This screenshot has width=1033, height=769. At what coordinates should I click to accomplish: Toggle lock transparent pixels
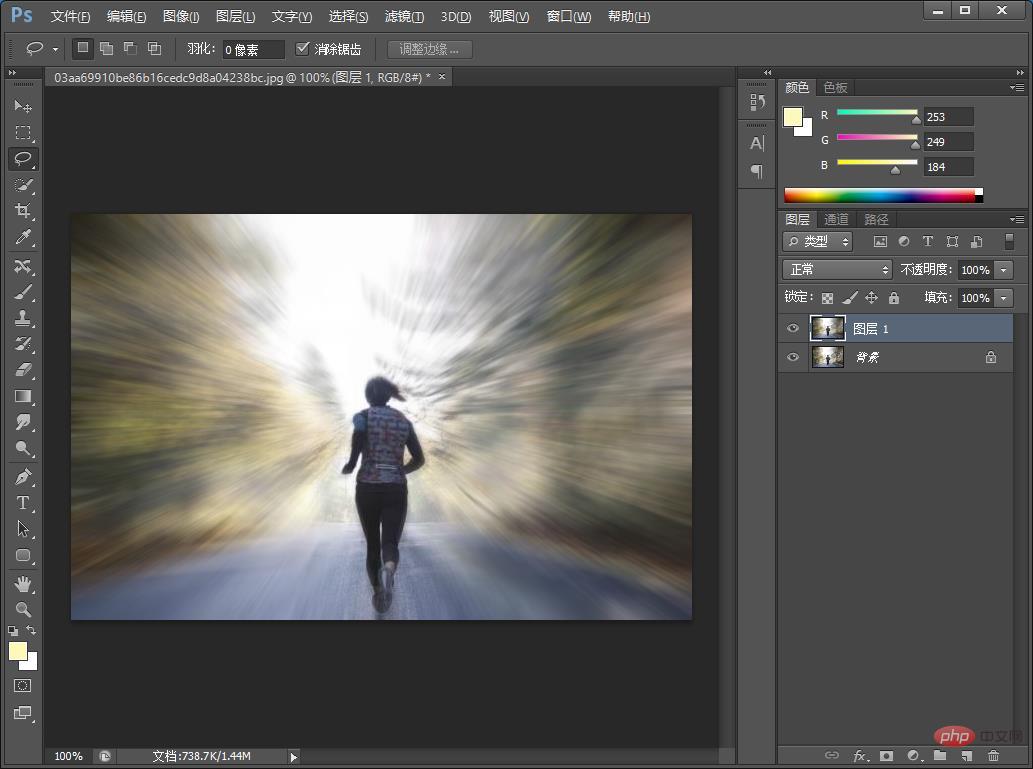827,298
